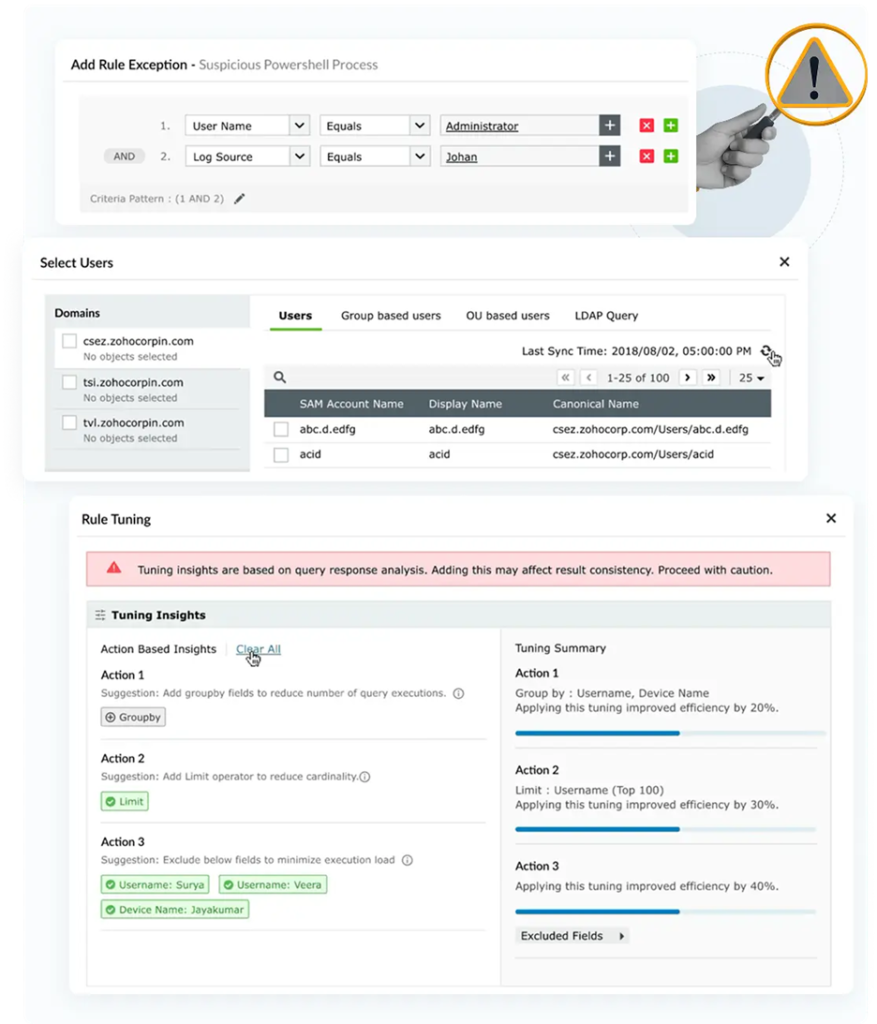This screenshot has width=877, height=1024.
Task: Click the info icon beside the Action 1 suggestion
Action: tap(458, 693)
